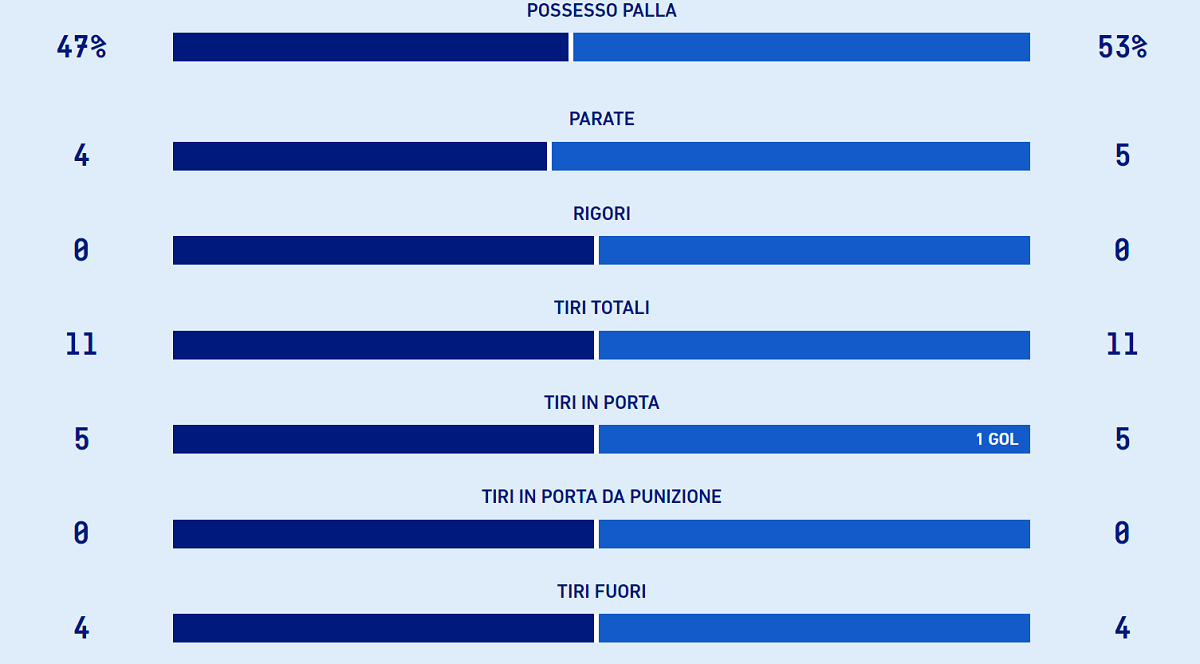
Task: Click the 1 GOL badge
Action: pyautogui.click(x=997, y=439)
